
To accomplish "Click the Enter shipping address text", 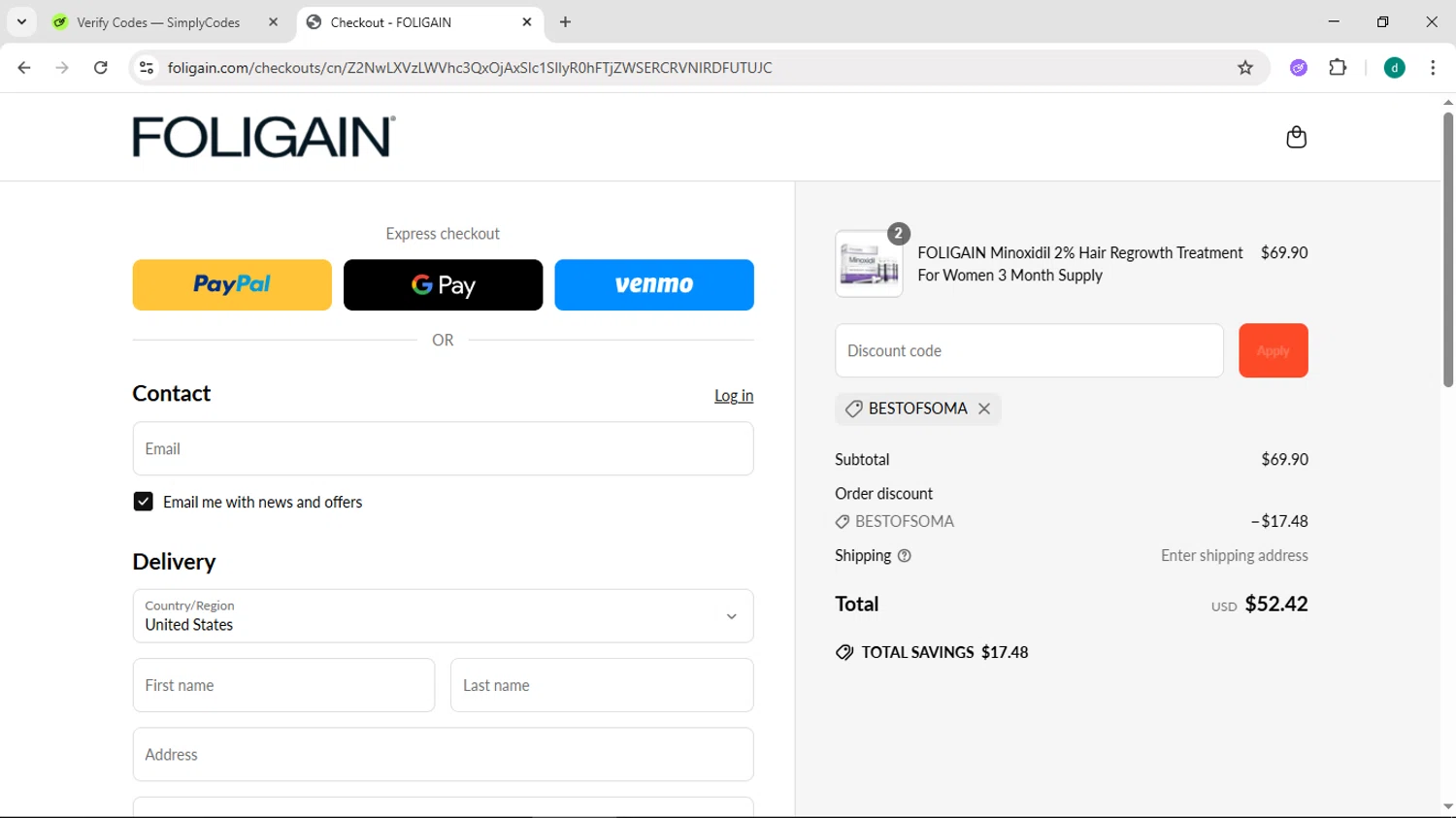I will [1235, 556].
